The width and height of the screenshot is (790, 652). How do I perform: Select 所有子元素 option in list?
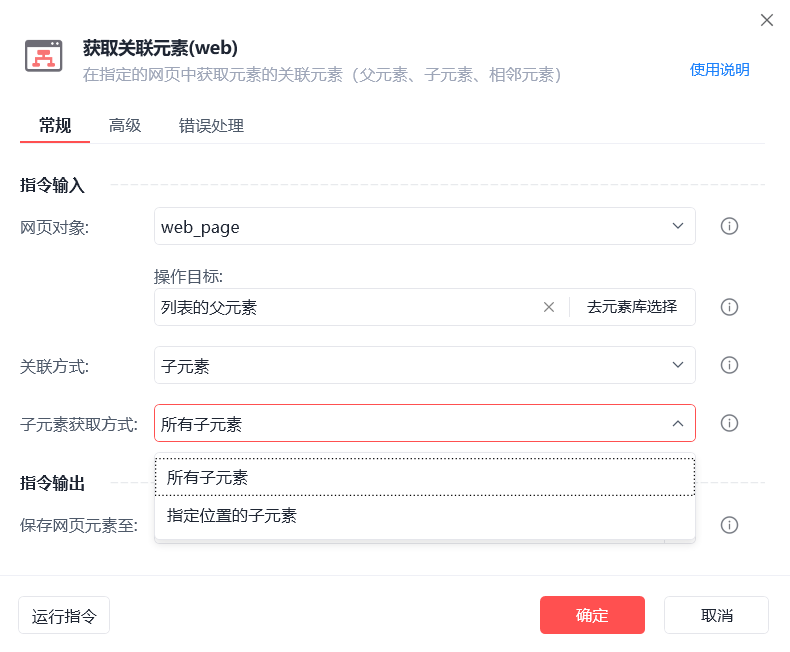pyautogui.click(x=425, y=477)
